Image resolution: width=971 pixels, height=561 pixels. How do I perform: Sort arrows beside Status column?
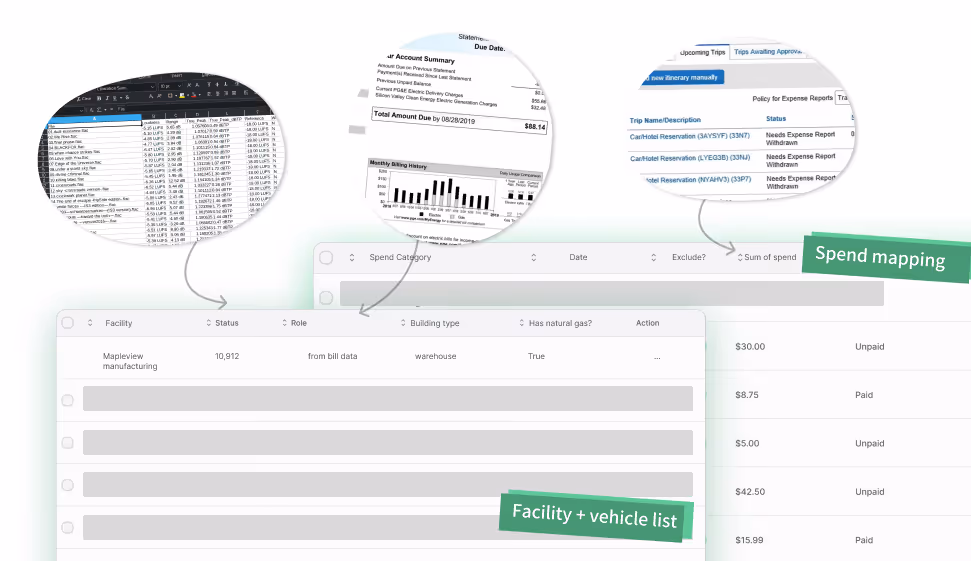click(209, 323)
